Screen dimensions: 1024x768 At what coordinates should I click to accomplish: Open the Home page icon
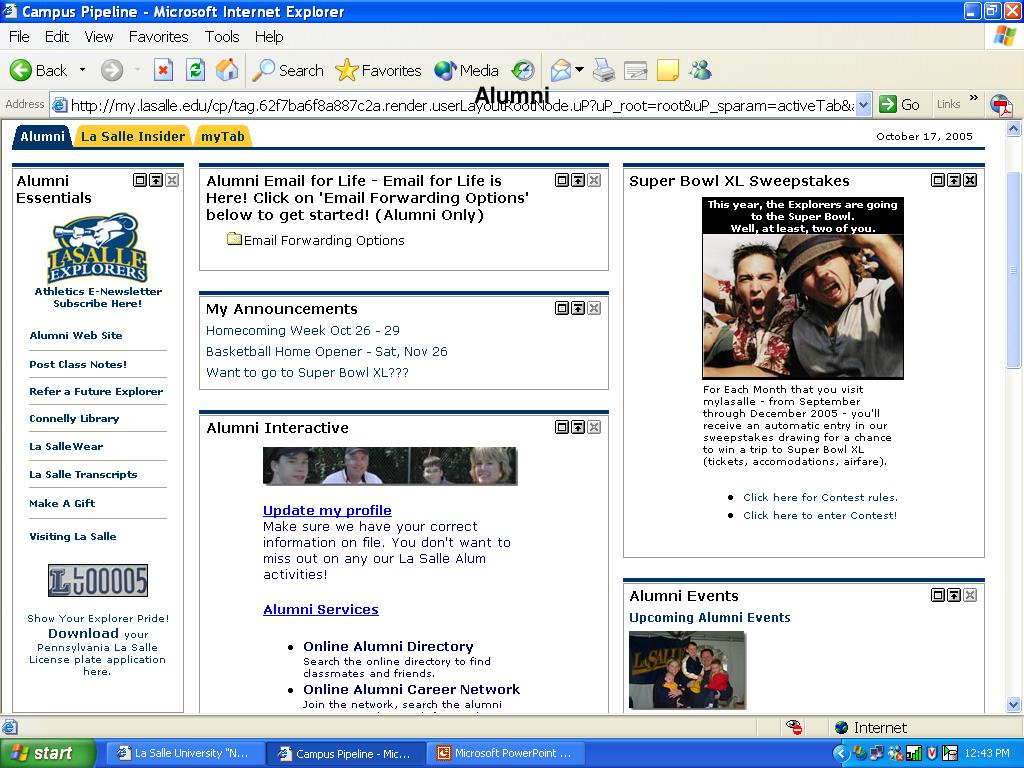227,70
